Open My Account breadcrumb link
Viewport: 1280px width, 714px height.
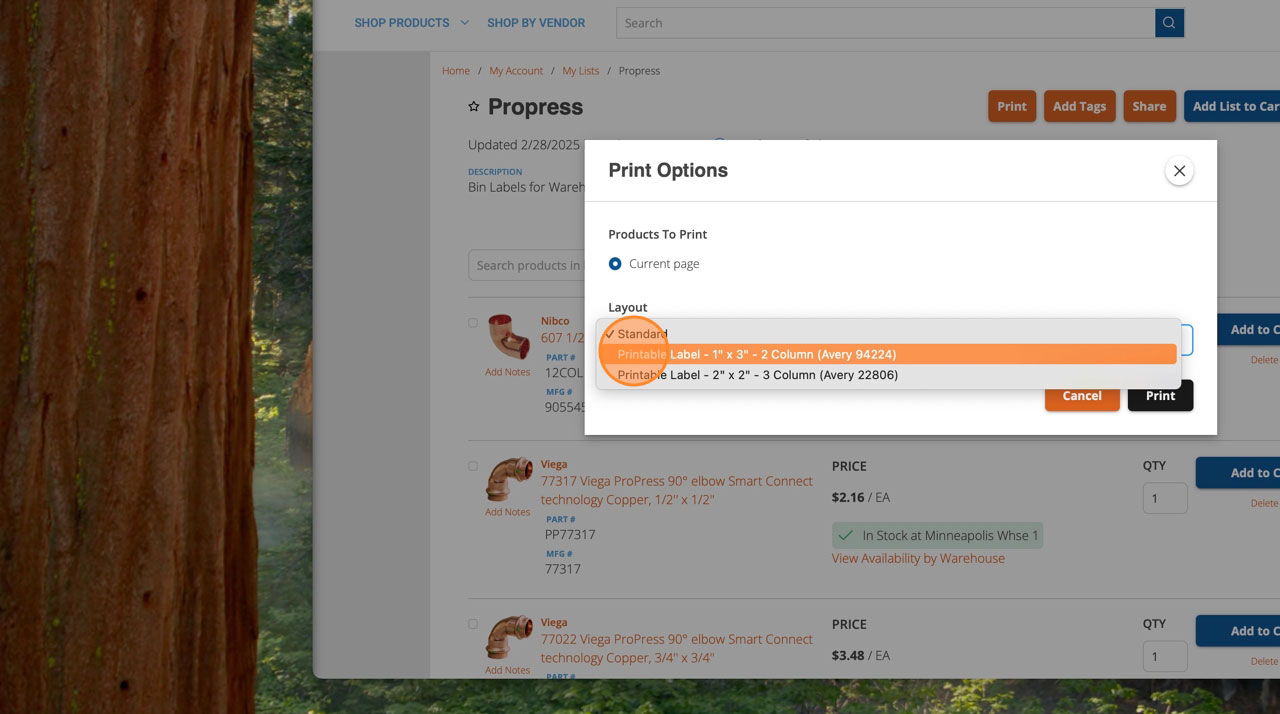pyautogui.click(x=516, y=71)
